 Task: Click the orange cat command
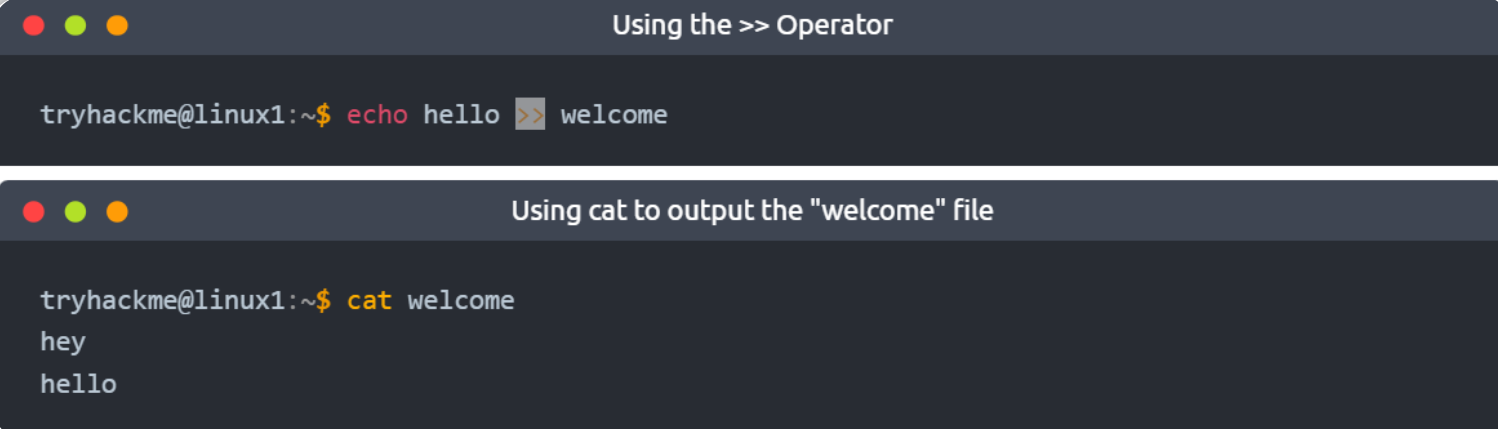coord(369,301)
